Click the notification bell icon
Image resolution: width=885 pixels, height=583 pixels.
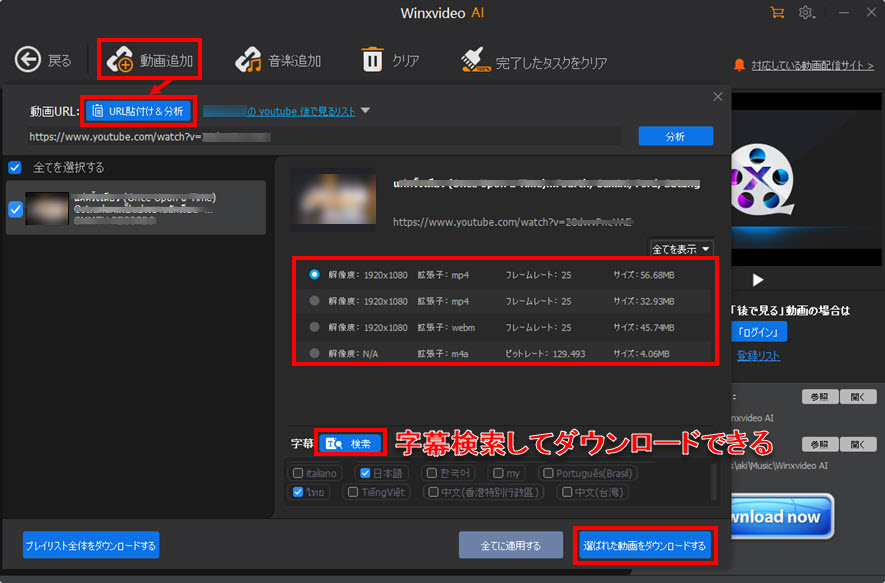pos(739,65)
